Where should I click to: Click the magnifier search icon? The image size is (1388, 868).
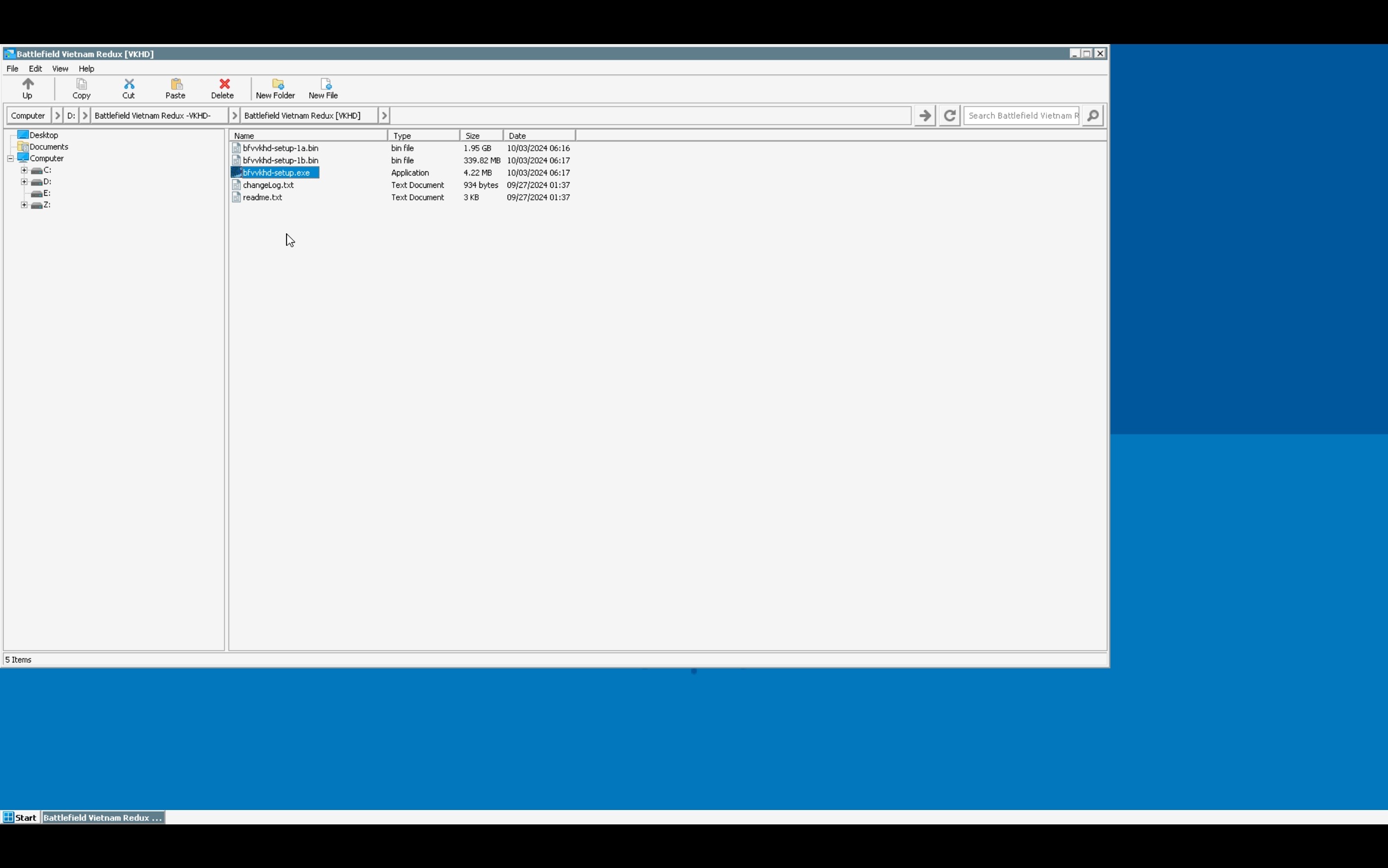coord(1092,115)
